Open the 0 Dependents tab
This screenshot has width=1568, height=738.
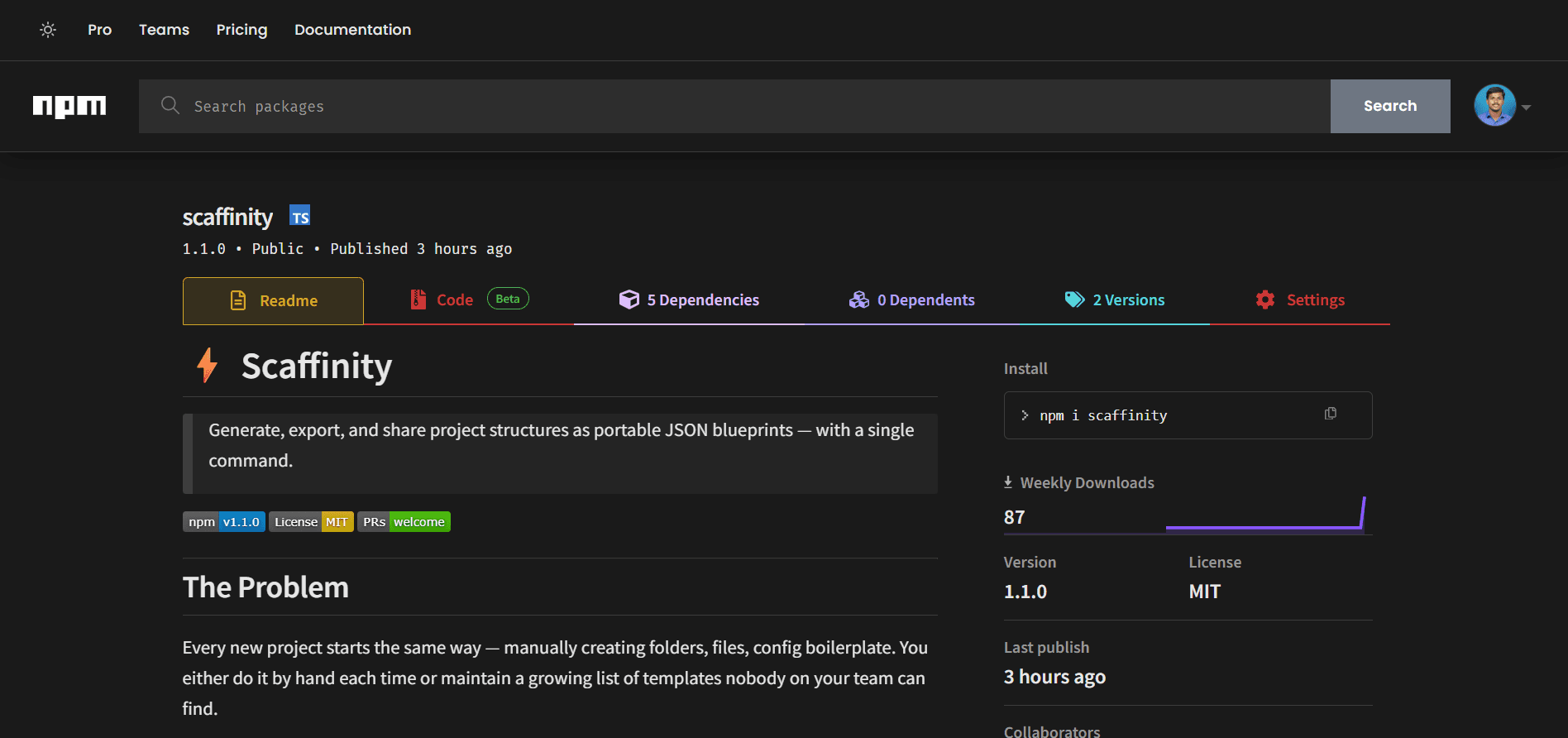(x=912, y=300)
